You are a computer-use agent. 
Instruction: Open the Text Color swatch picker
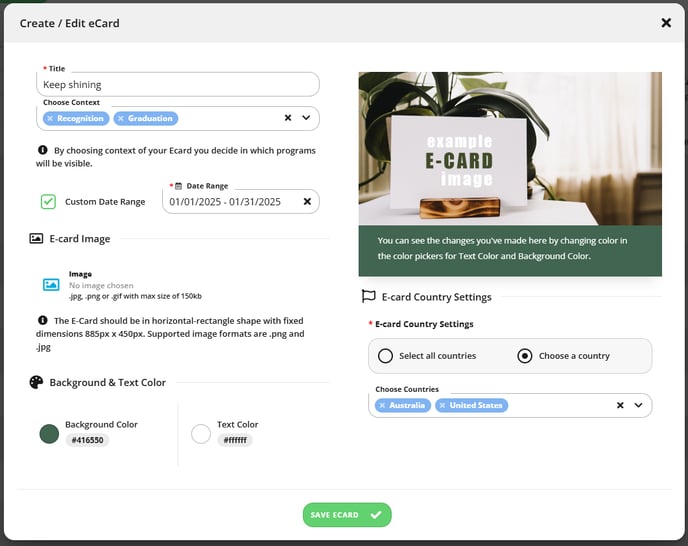point(201,434)
